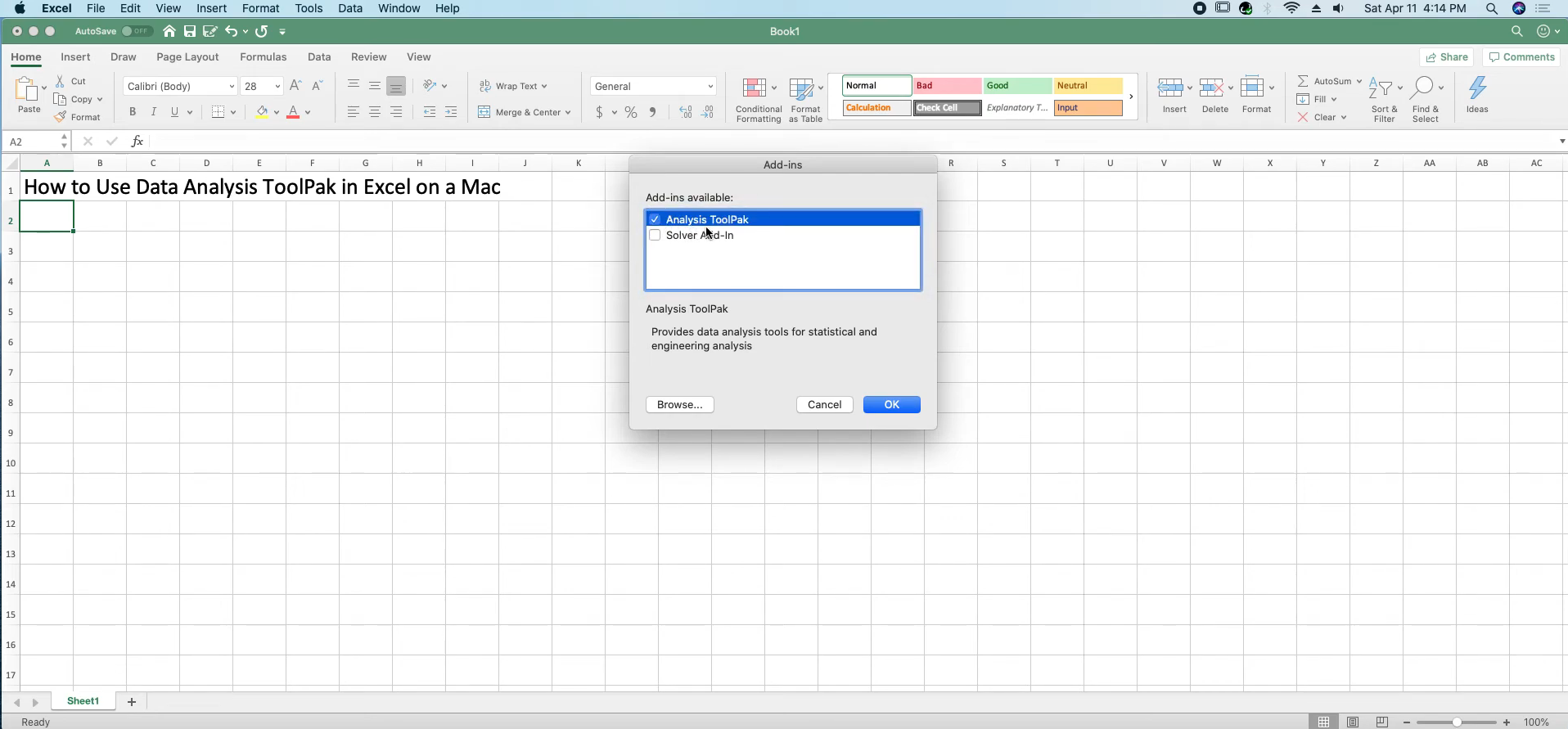1568x729 pixels.
Task: Click the home icon in title bar
Action: [x=169, y=31]
